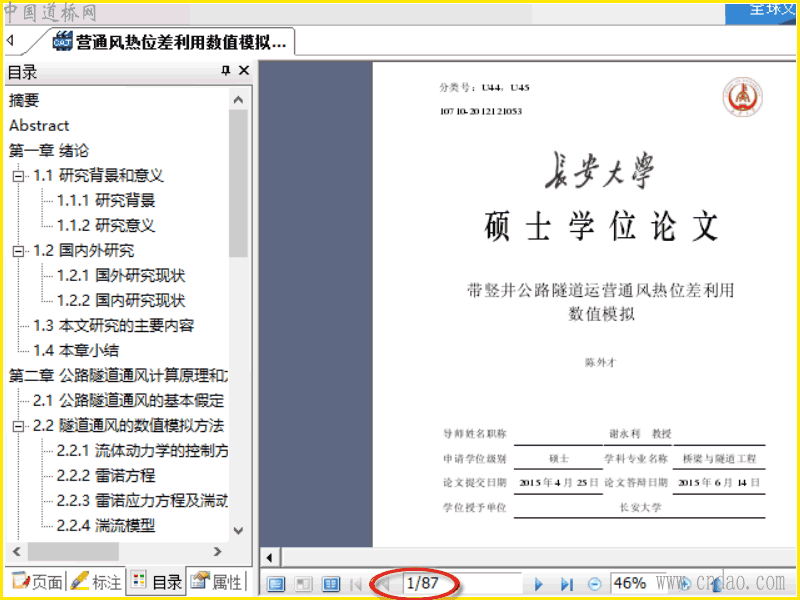This screenshot has height=600, width=800.
Task: Select 2.2 隧道通风的数值模拟方法 entry
Action: point(128,426)
